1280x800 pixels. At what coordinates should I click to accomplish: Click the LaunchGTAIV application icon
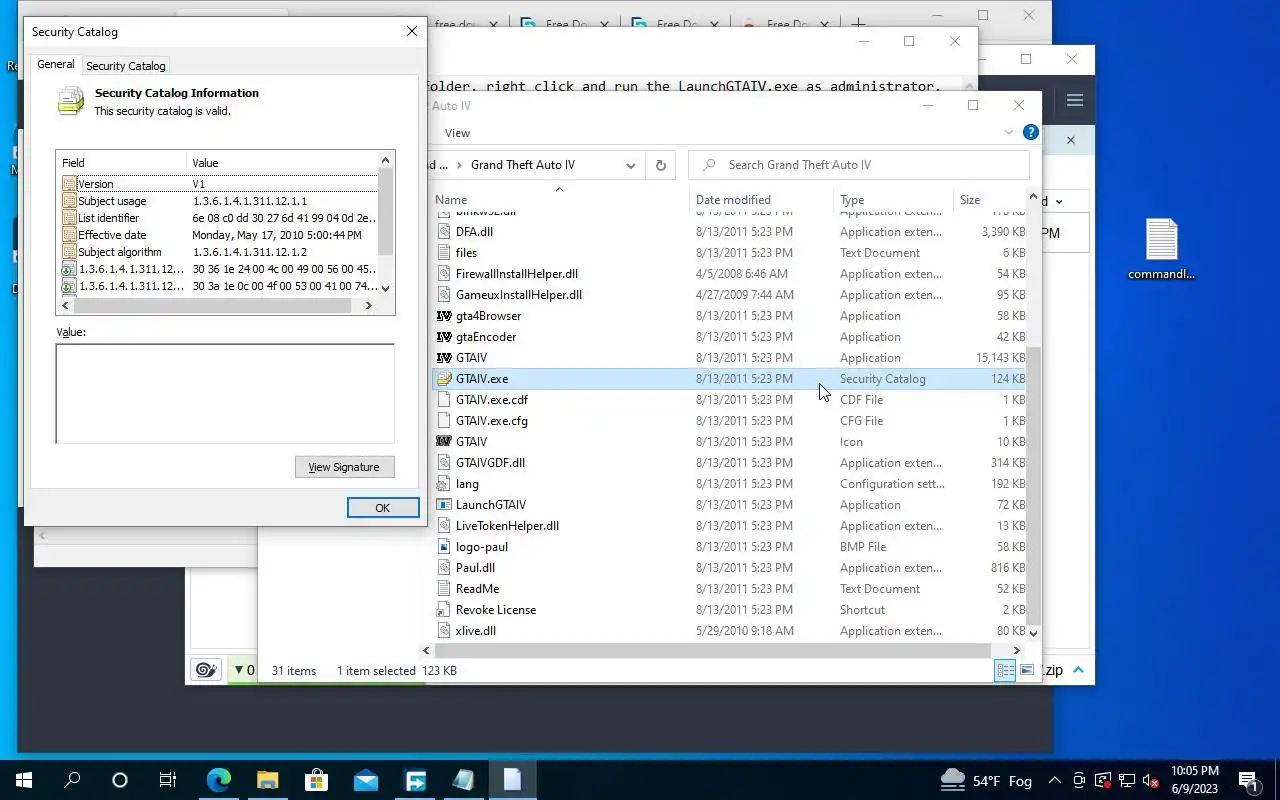coord(445,505)
